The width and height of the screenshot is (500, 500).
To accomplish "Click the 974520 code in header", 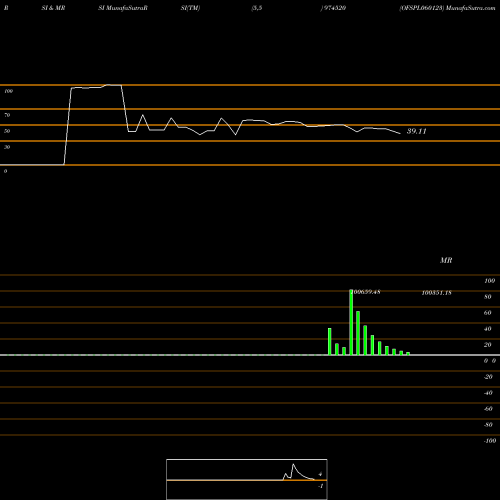I will [x=335, y=8].
